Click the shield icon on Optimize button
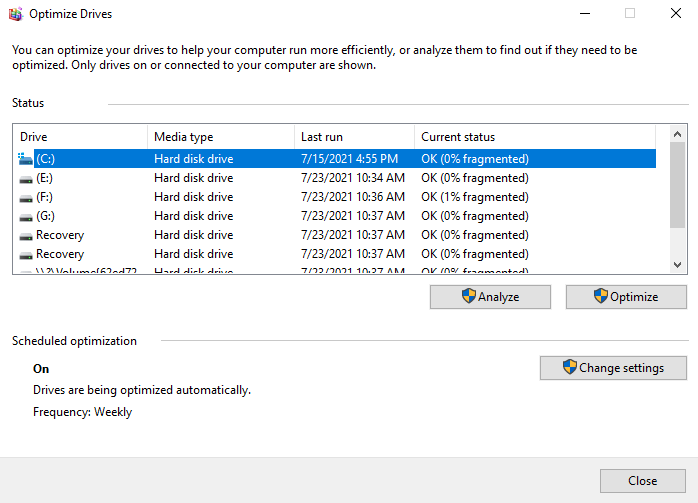 (600, 296)
